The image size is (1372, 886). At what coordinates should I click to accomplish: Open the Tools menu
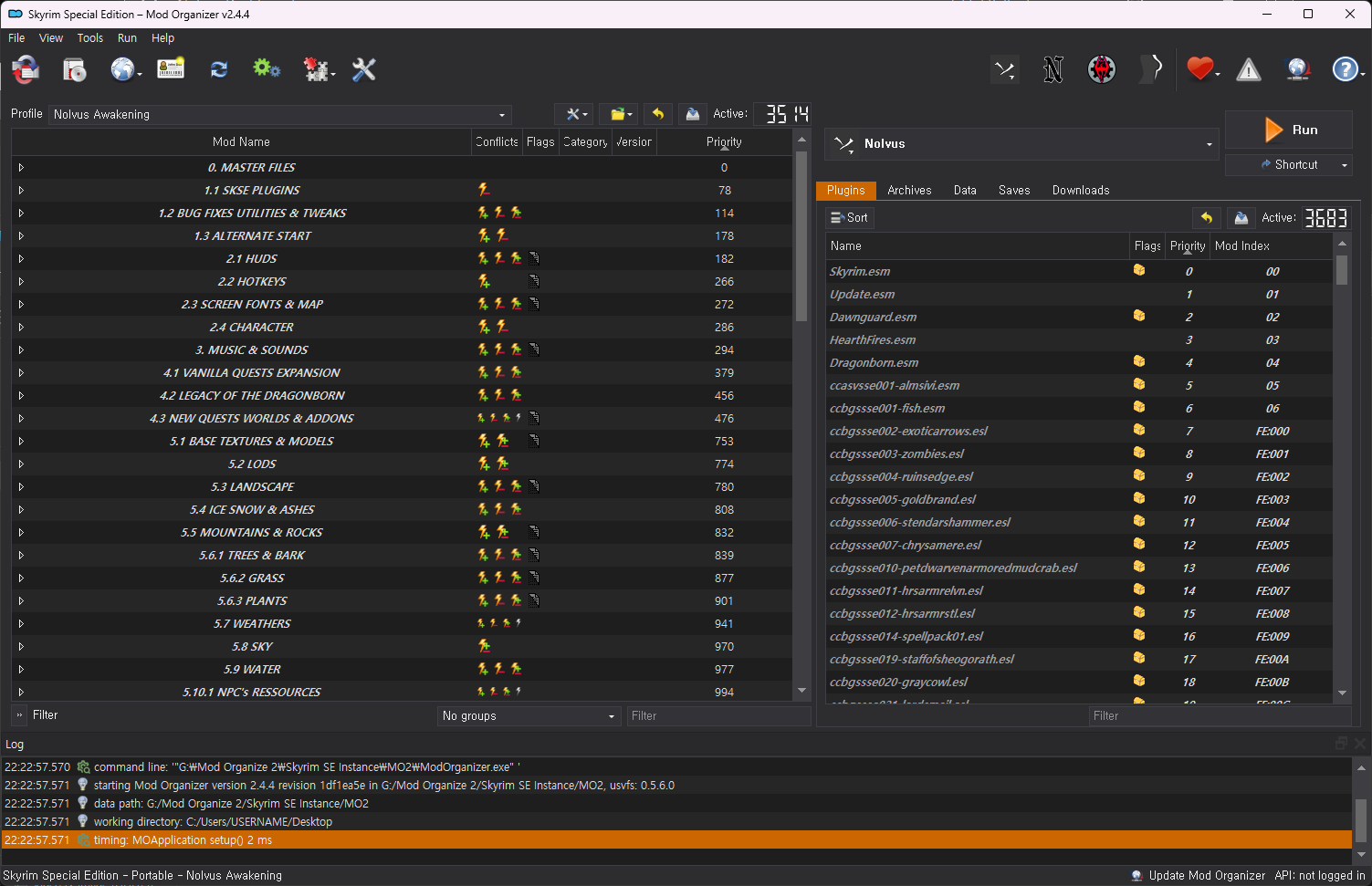(90, 38)
